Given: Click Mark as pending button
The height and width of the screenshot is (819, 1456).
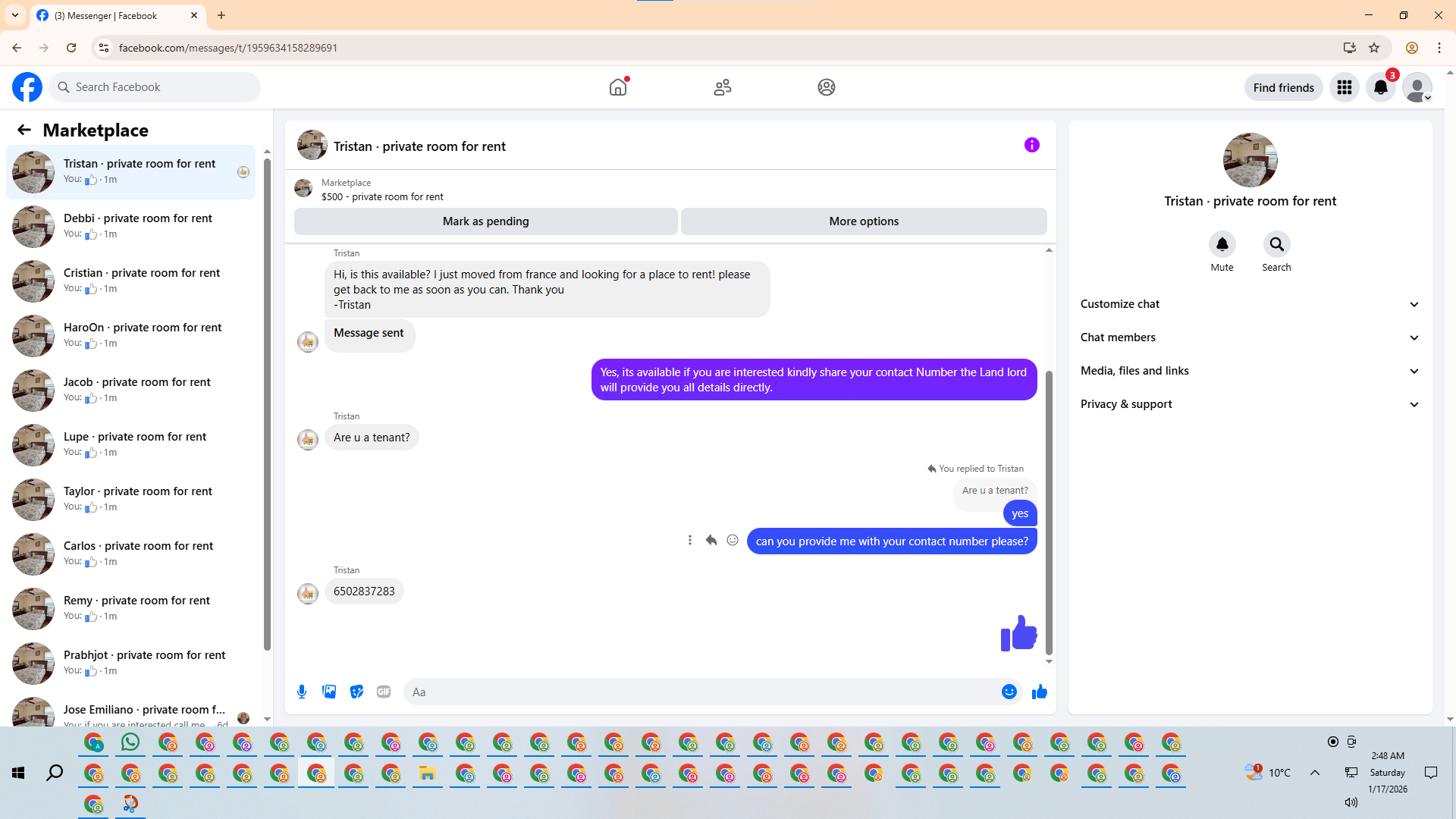Looking at the screenshot, I should click(485, 221).
